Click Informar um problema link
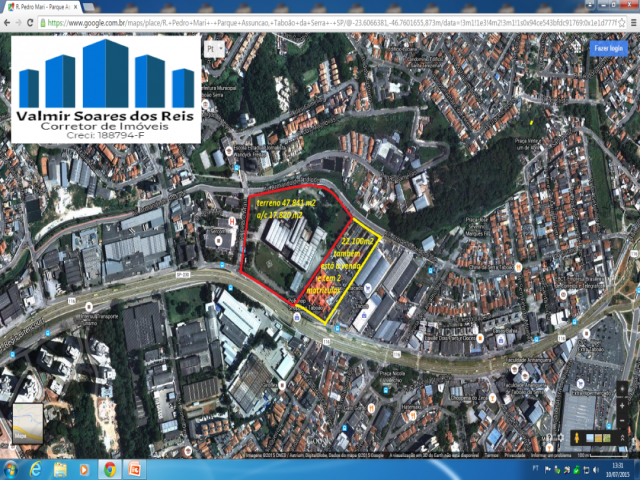 click(551, 455)
